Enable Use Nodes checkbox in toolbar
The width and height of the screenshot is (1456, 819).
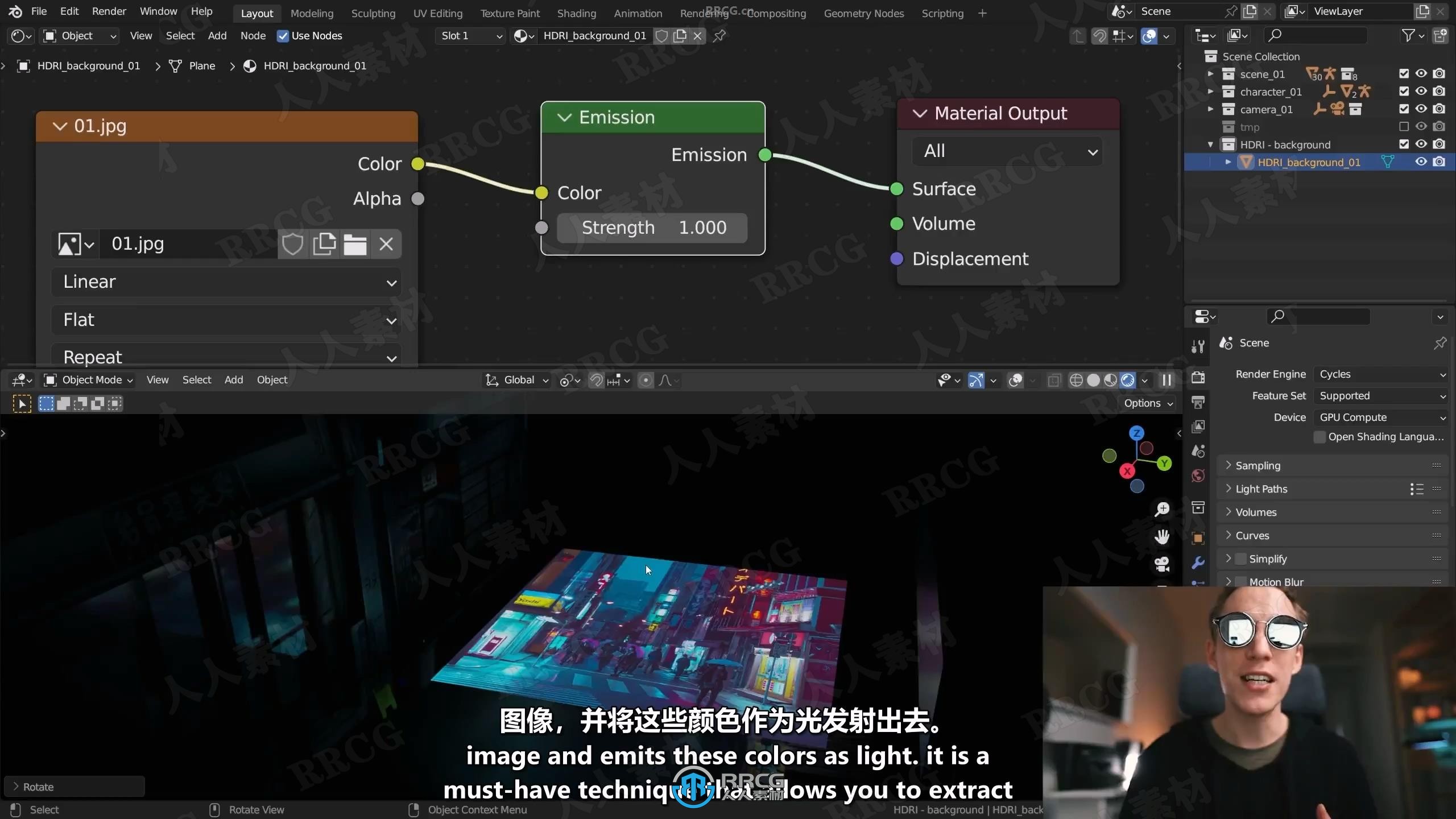point(282,35)
